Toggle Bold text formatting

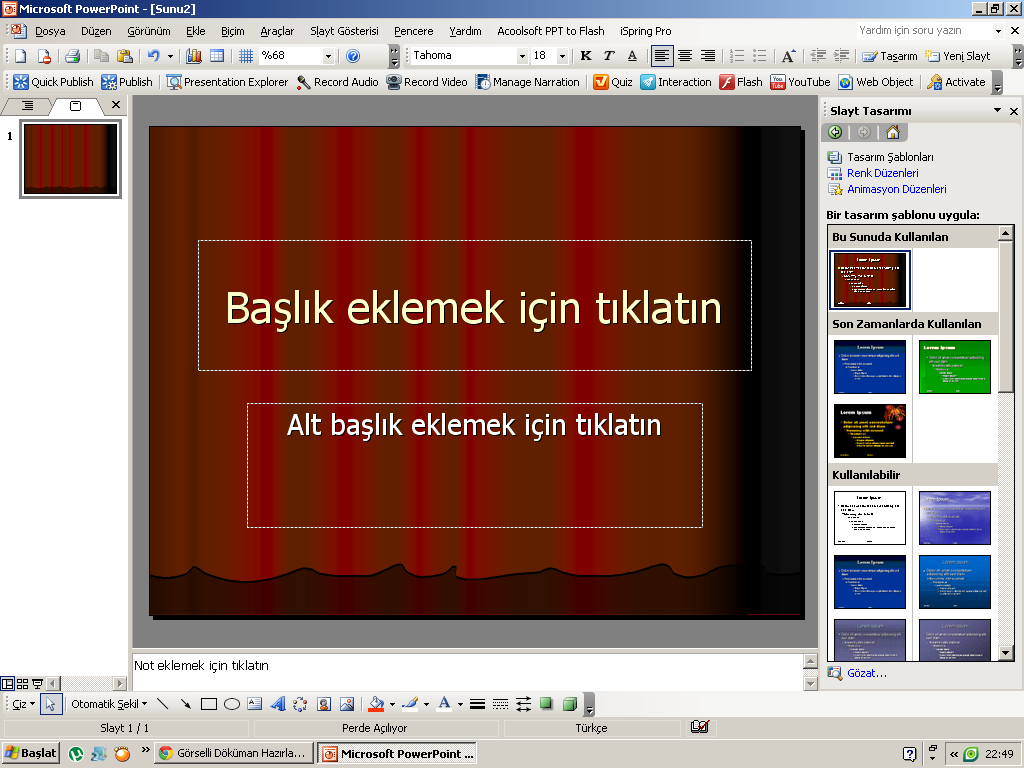(586, 56)
